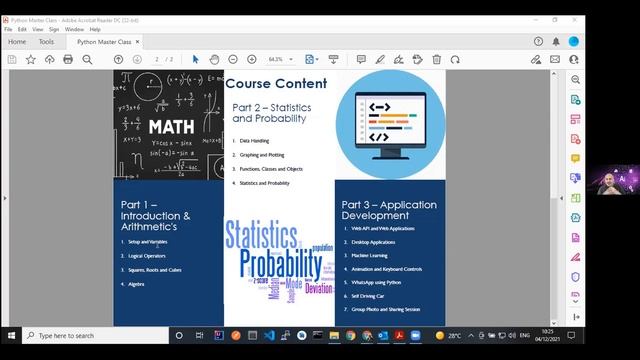Open the View menu

coord(38,29)
